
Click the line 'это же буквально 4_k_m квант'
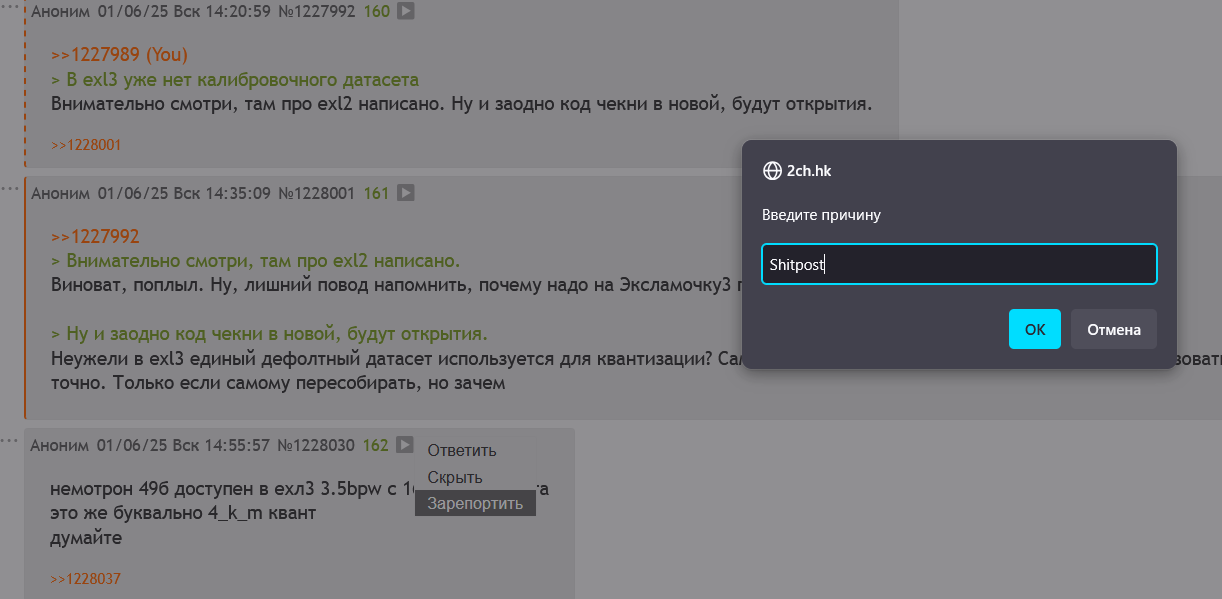[x=183, y=514]
